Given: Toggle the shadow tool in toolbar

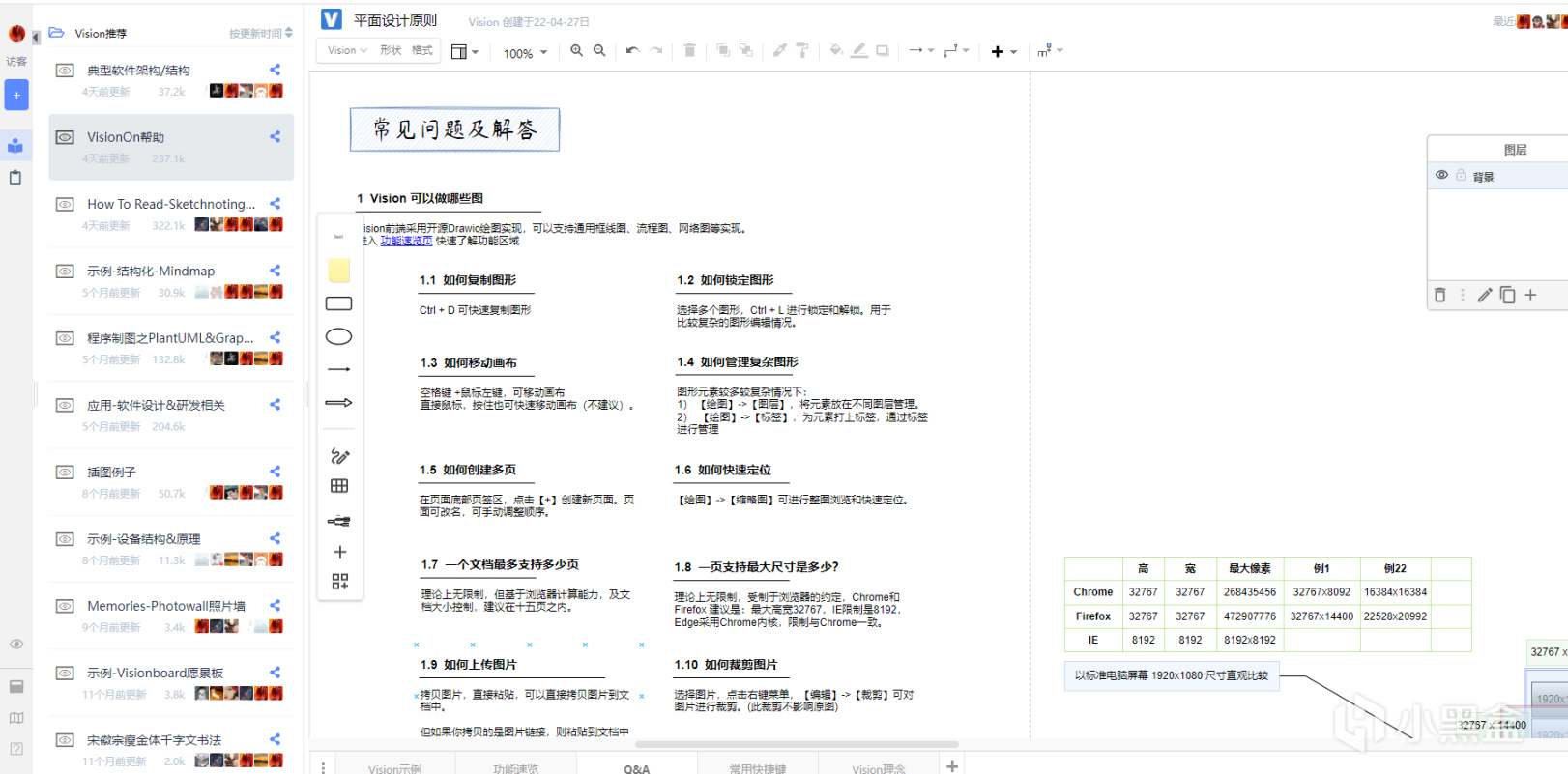Looking at the screenshot, I should [x=883, y=51].
